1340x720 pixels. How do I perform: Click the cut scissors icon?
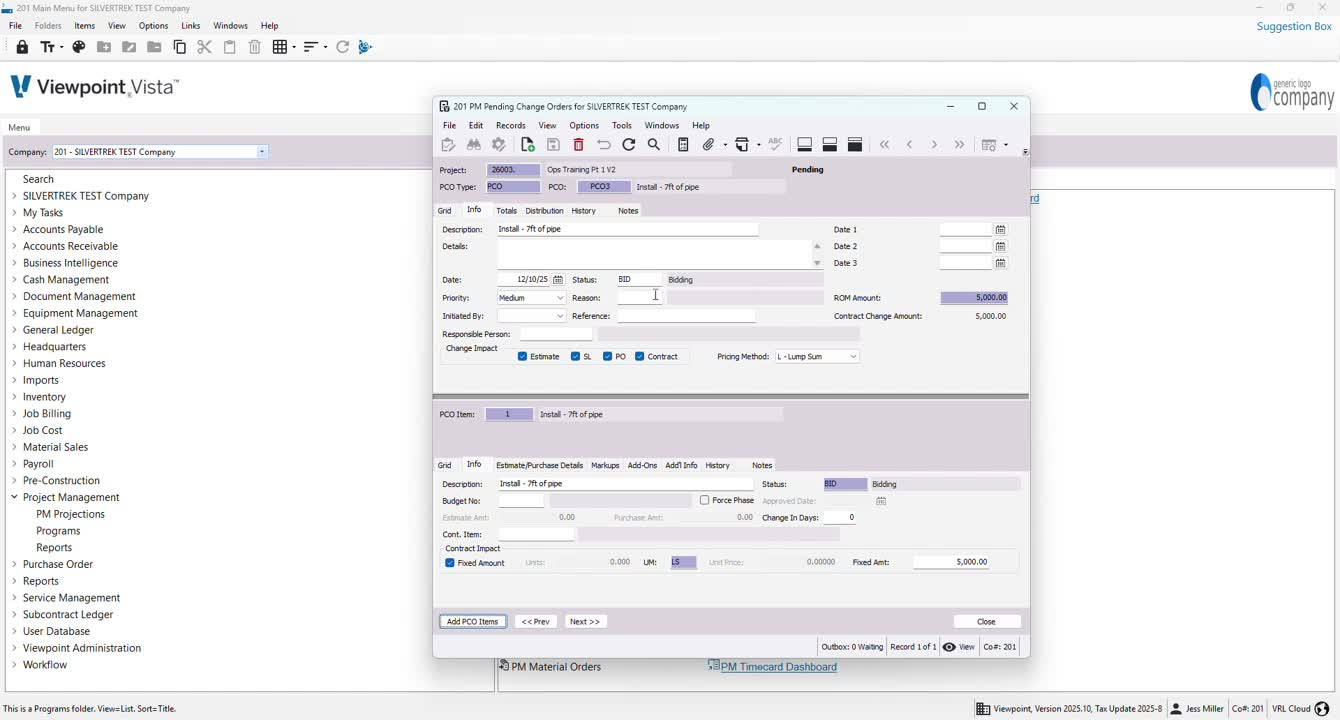pyautogui.click(x=204, y=47)
